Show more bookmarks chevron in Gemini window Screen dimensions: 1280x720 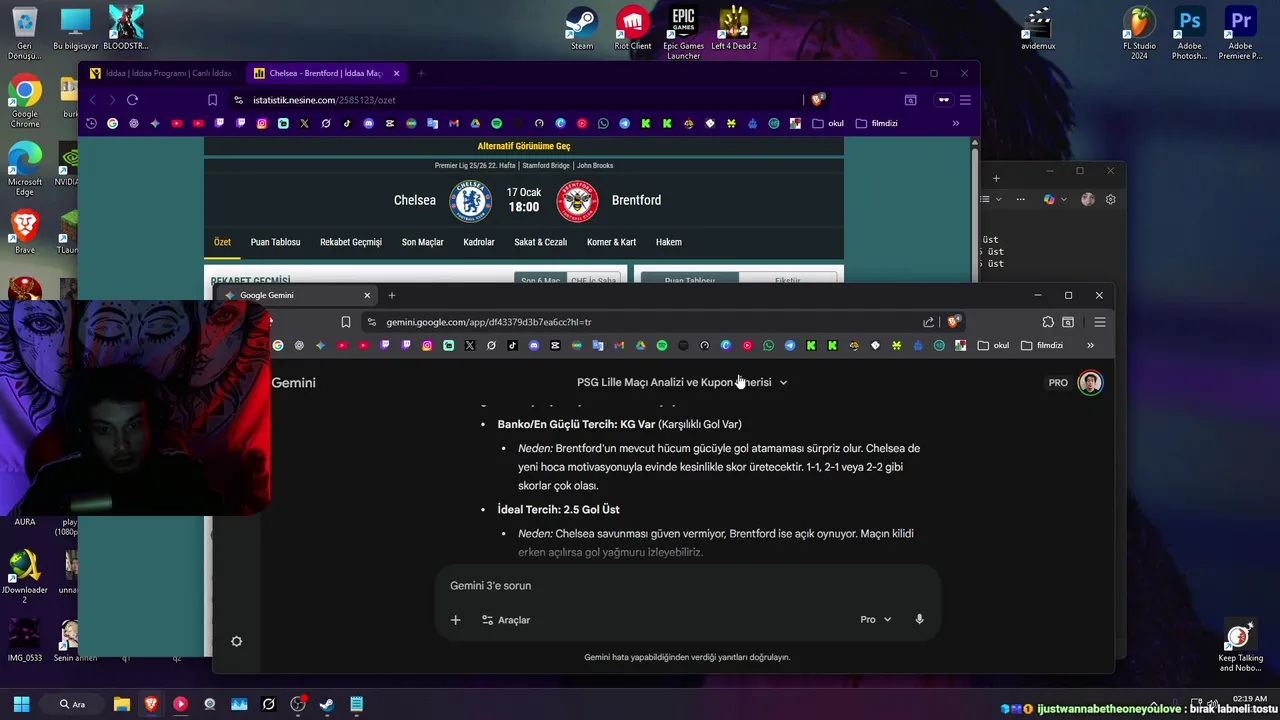point(1090,346)
